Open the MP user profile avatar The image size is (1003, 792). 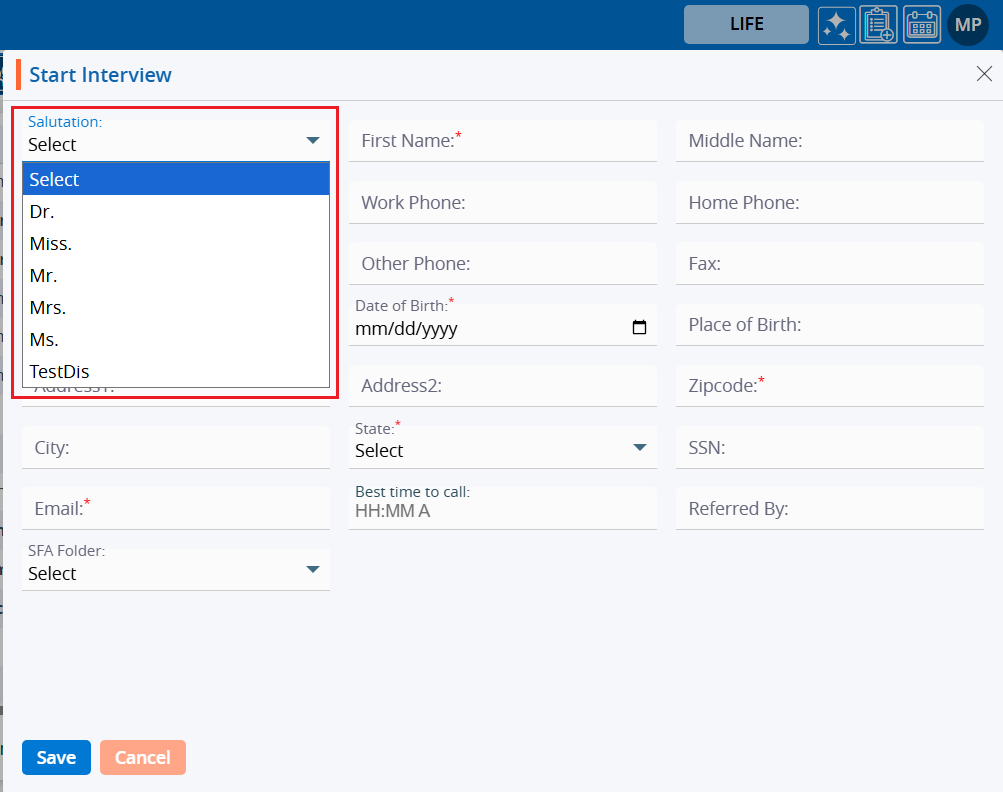point(967,25)
